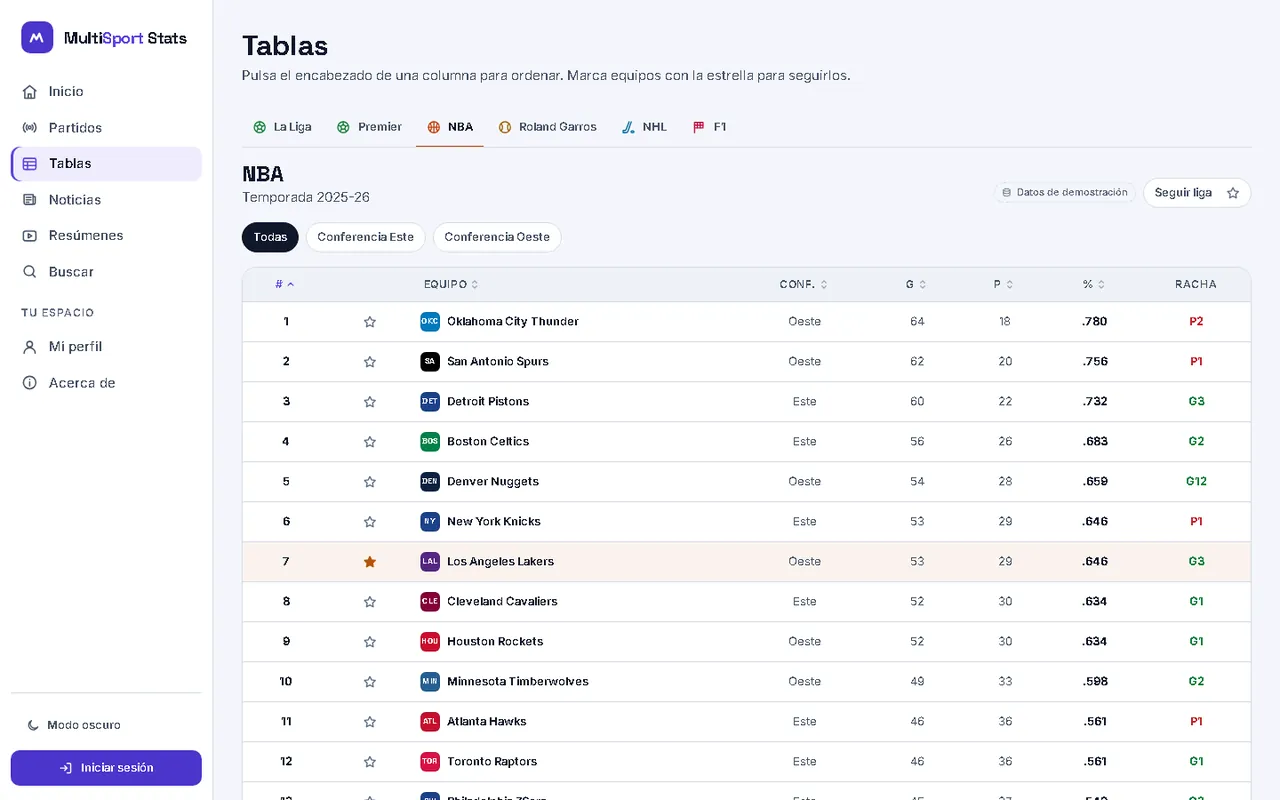This screenshot has width=1280, height=800.
Task: Click the DET Pistons team badge
Action: [430, 402]
